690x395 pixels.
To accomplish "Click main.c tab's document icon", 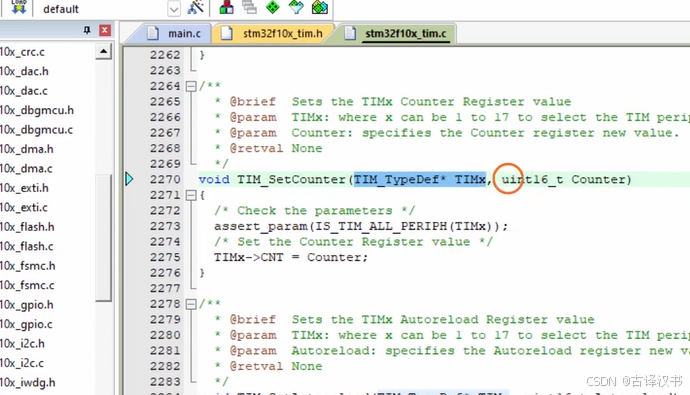I will point(153,33).
